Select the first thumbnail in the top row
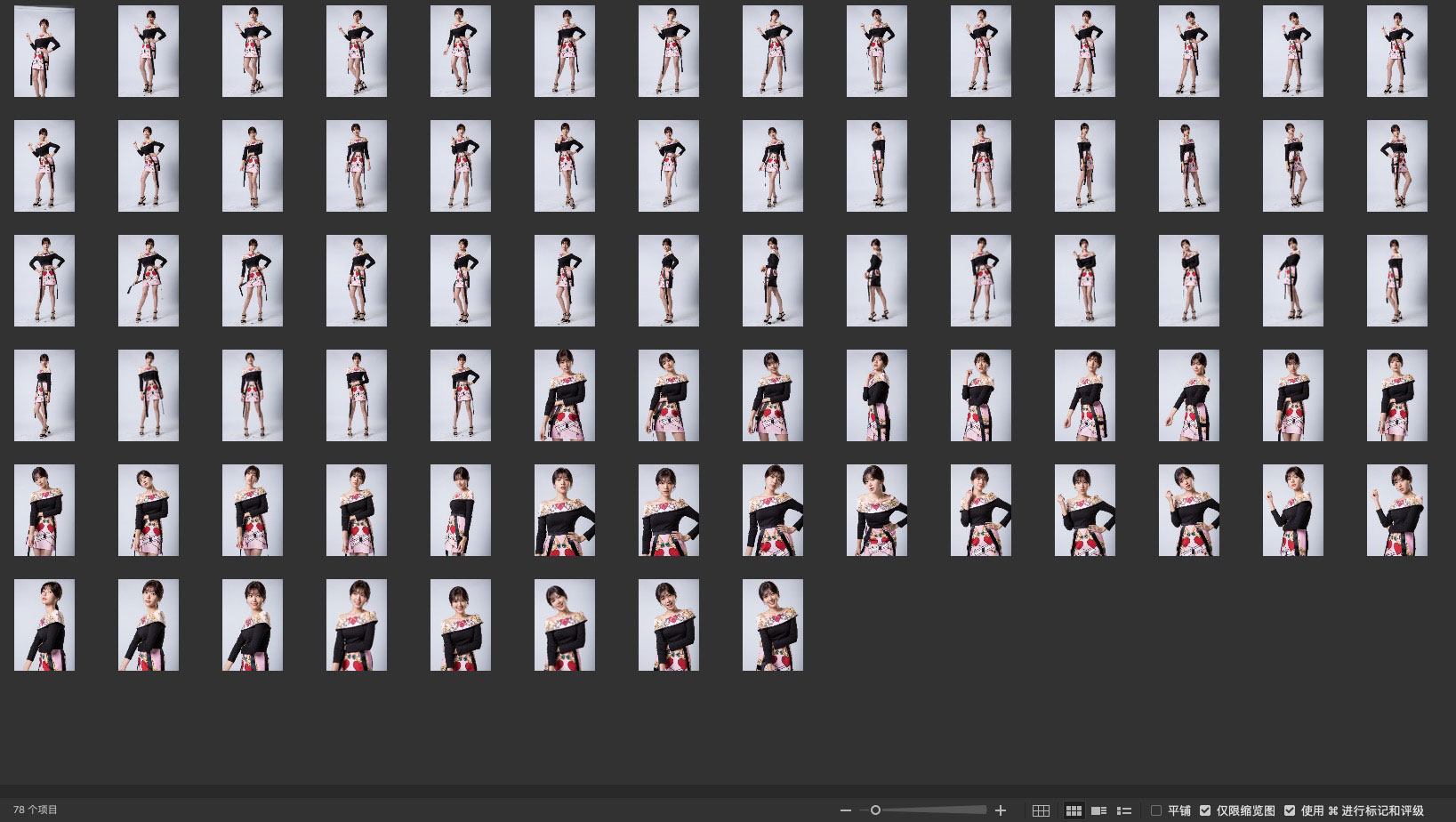The image size is (1456, 822). 44,52
